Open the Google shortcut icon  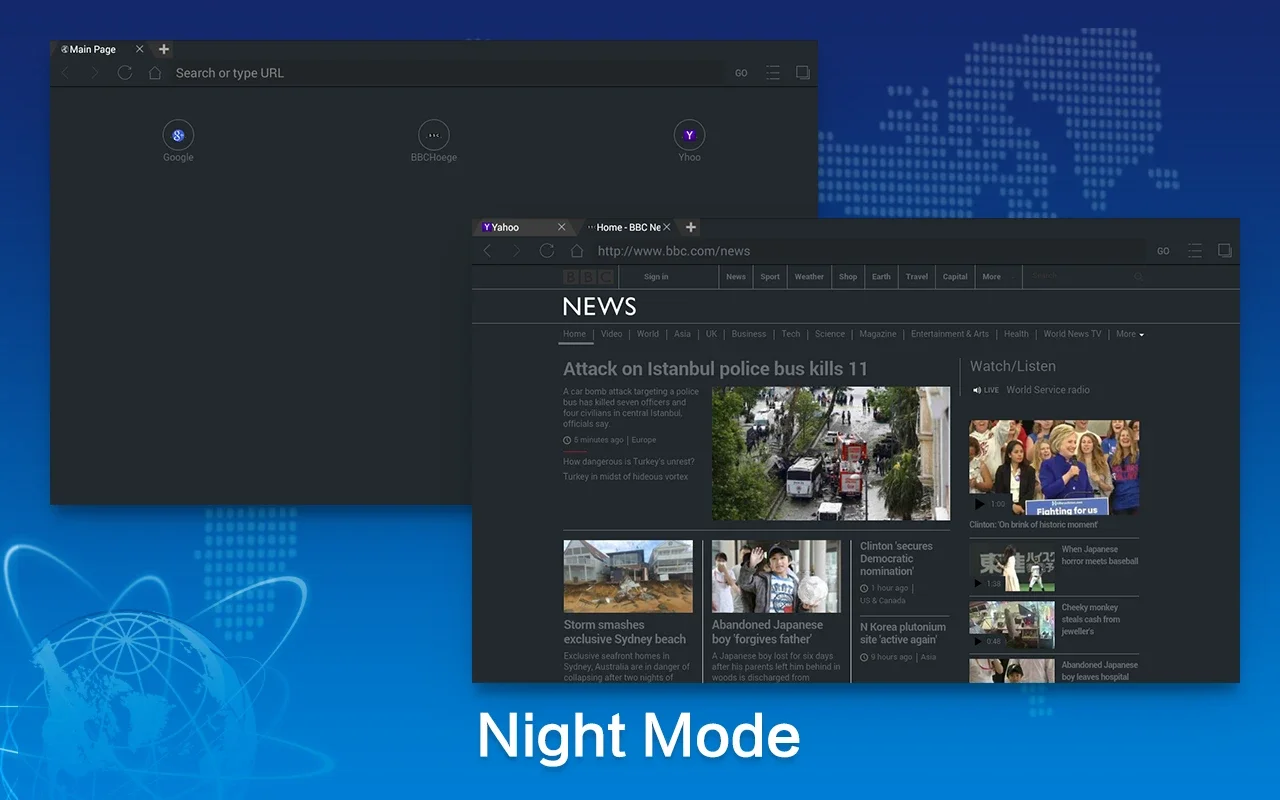[178, 135]
